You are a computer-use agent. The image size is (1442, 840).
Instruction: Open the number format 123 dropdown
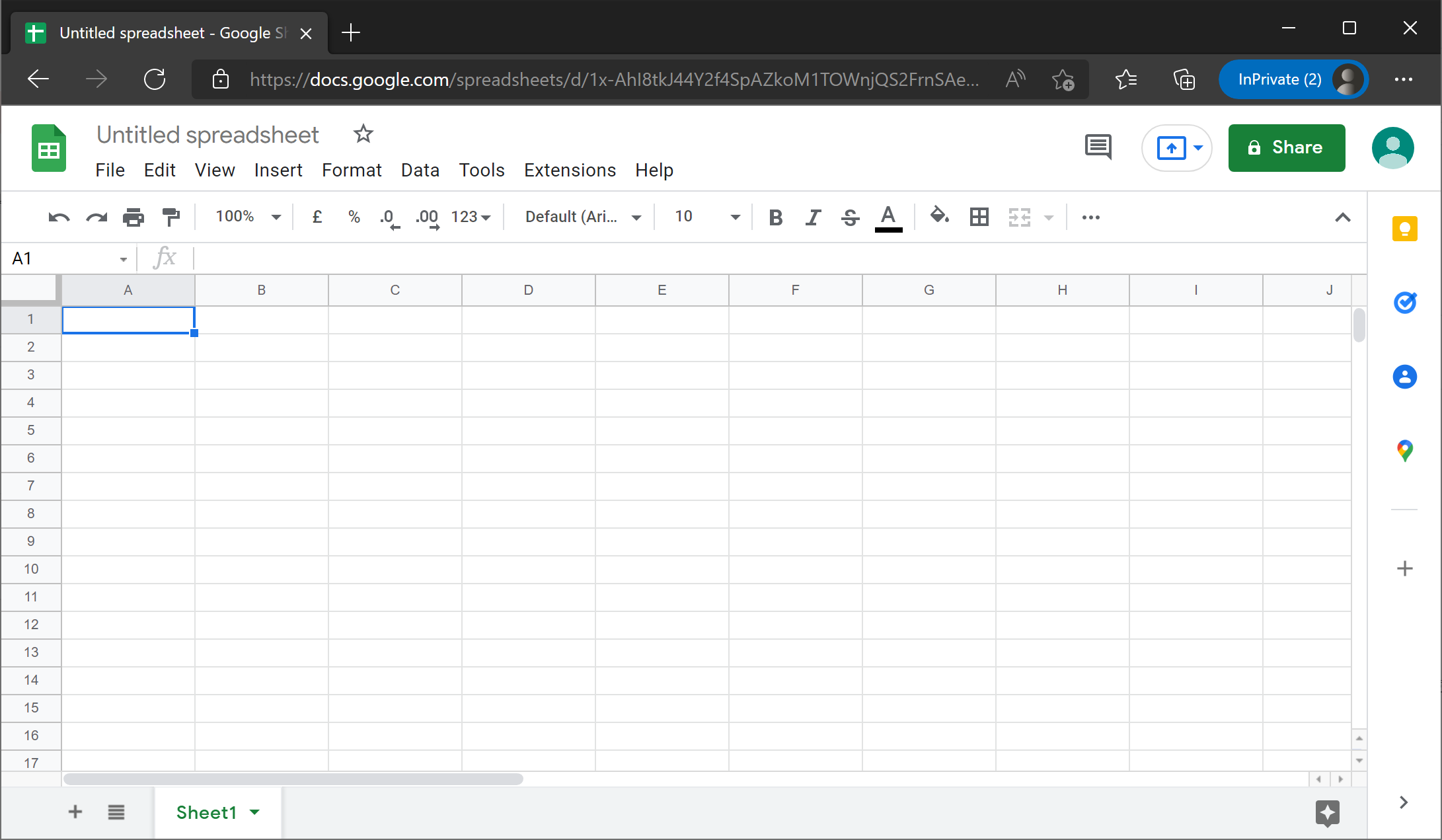tap(471, 217)
